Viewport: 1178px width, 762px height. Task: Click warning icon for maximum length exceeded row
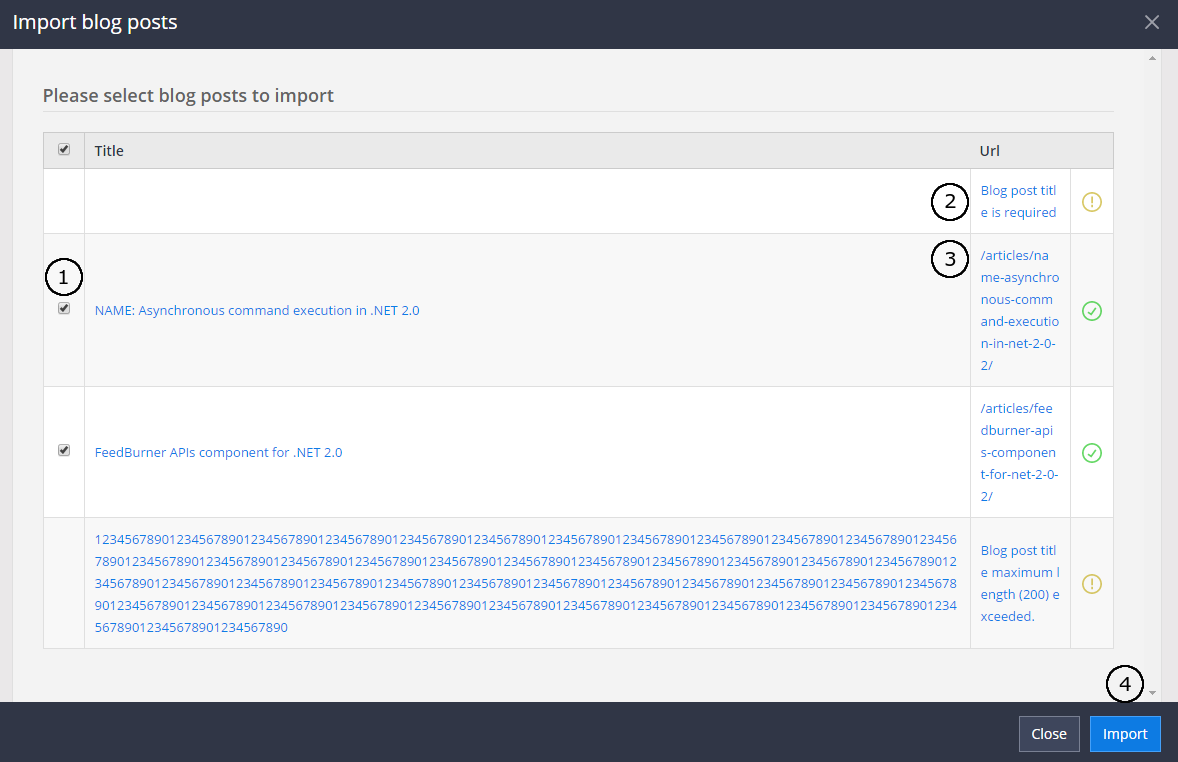coord(1091,584)
